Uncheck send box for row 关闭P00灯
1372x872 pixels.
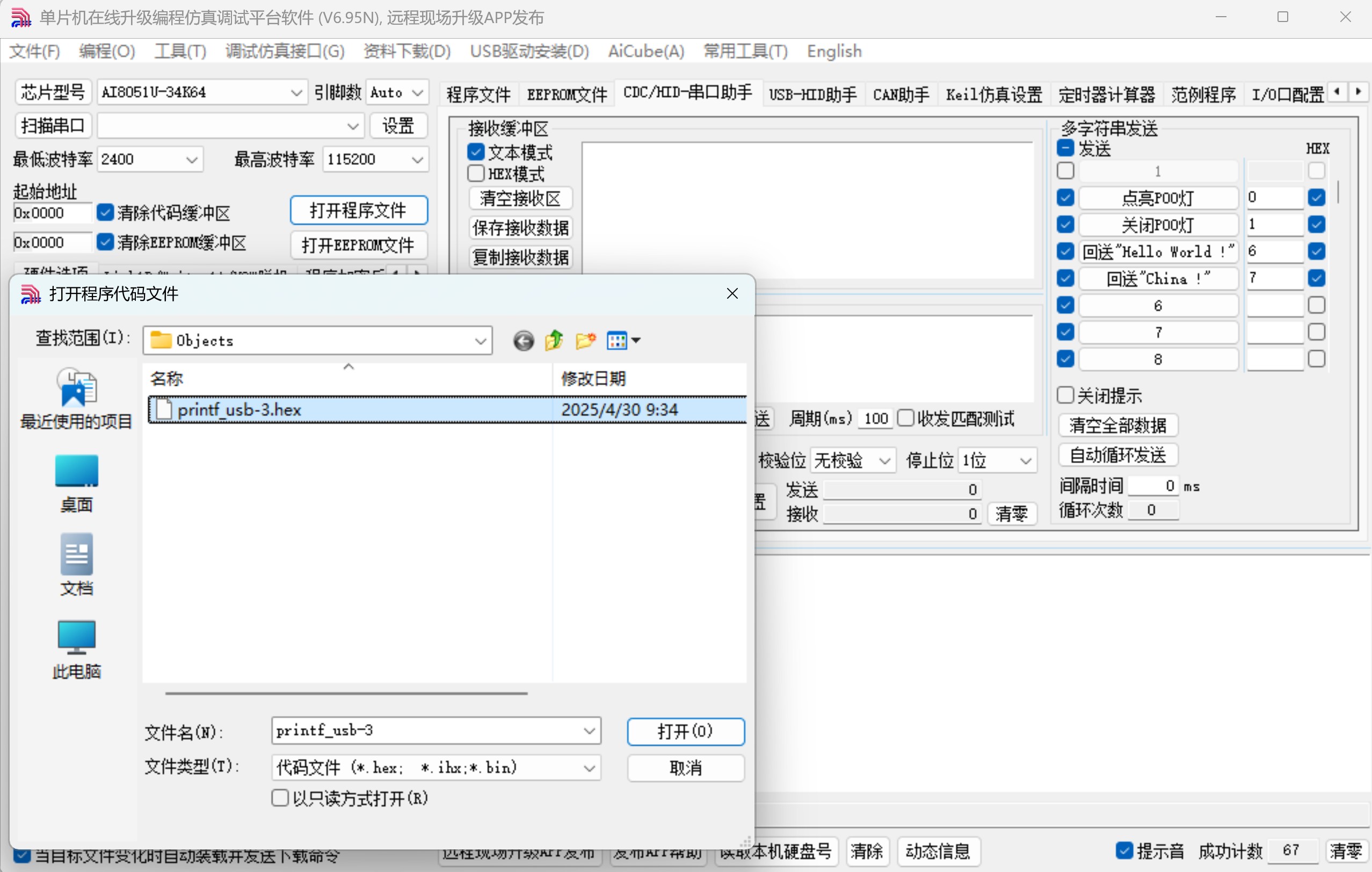pos(1065,224)
